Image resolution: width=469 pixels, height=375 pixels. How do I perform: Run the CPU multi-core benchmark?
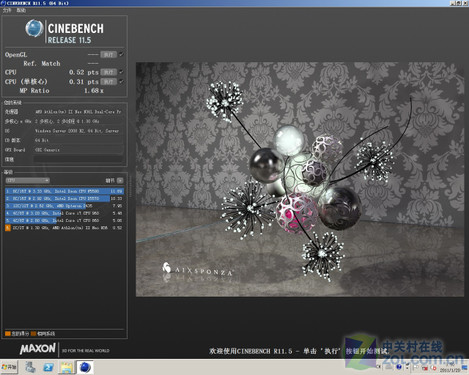coord(108,72)
